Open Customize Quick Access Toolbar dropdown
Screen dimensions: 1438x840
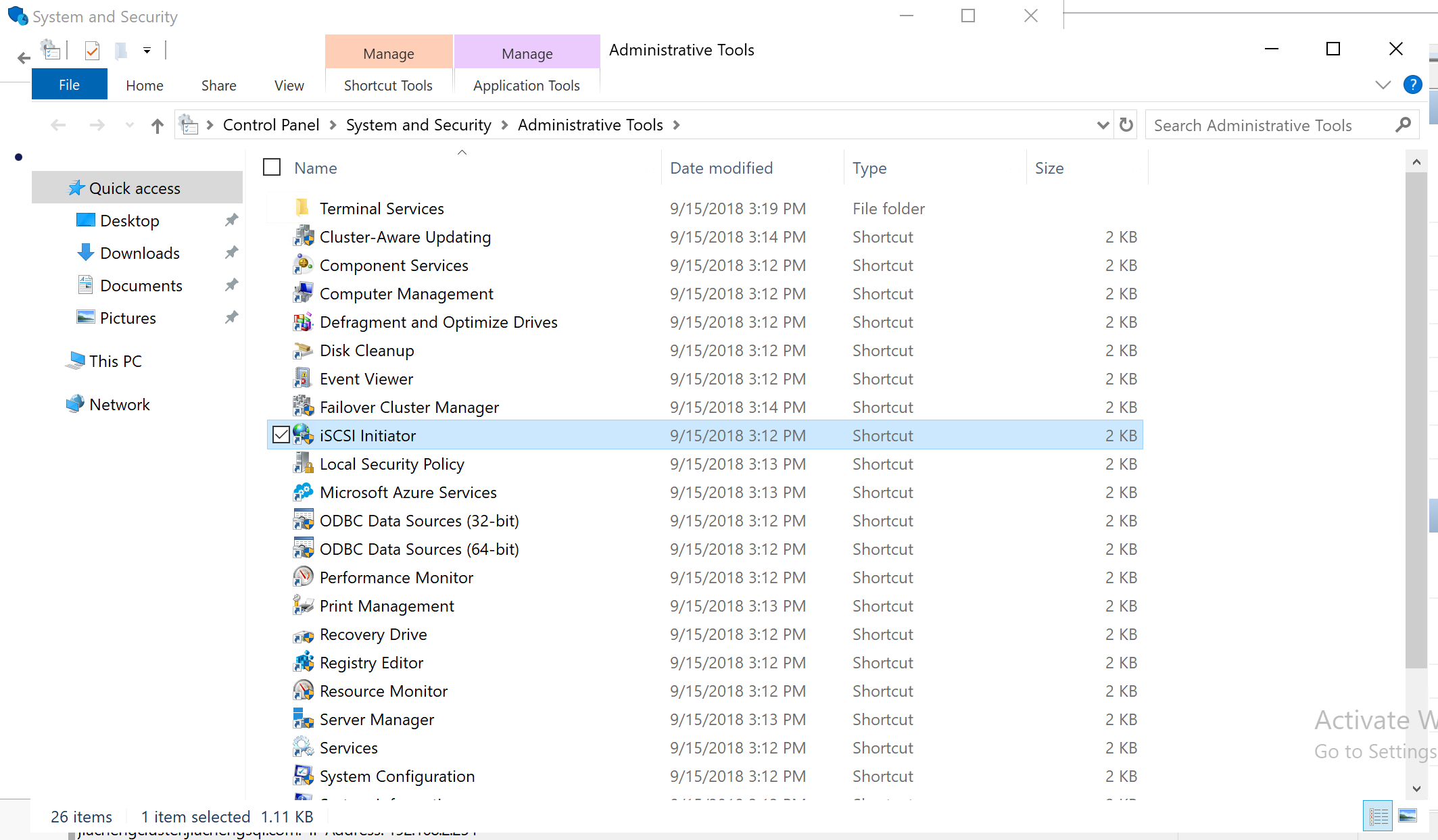click(147, 50)
